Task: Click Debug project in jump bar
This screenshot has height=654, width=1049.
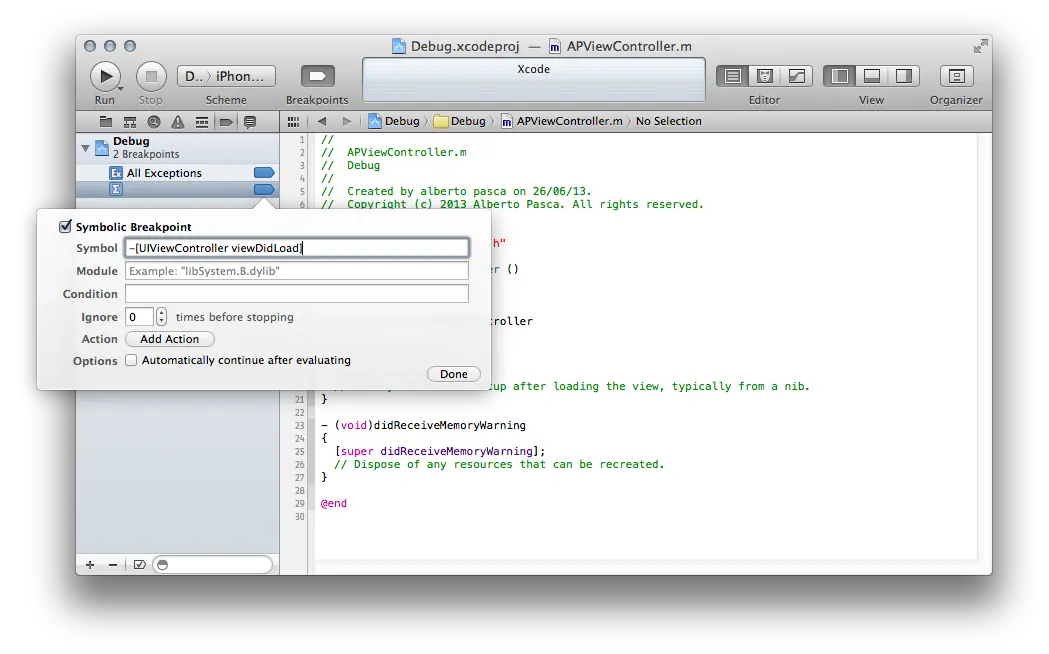Action: 394,121
